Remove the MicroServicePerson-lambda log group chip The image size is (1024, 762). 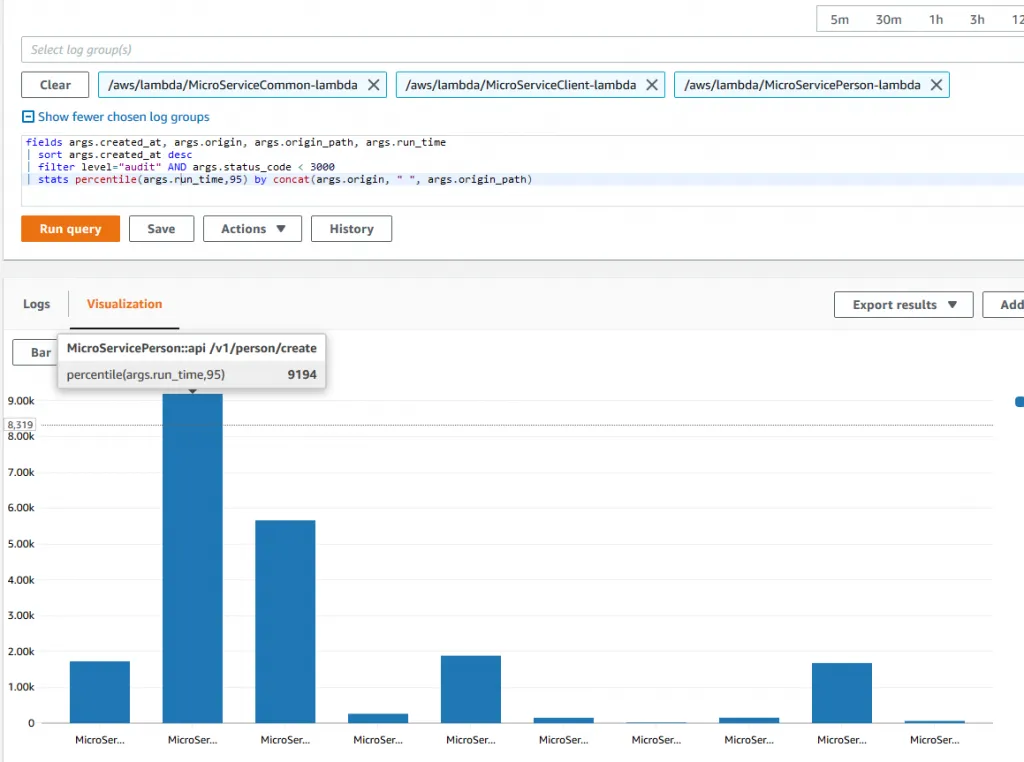pos(936,85)
